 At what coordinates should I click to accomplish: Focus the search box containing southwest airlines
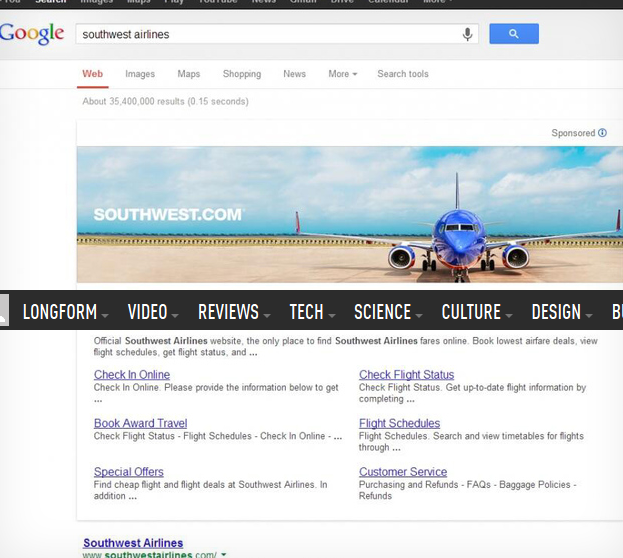[277, 34]
